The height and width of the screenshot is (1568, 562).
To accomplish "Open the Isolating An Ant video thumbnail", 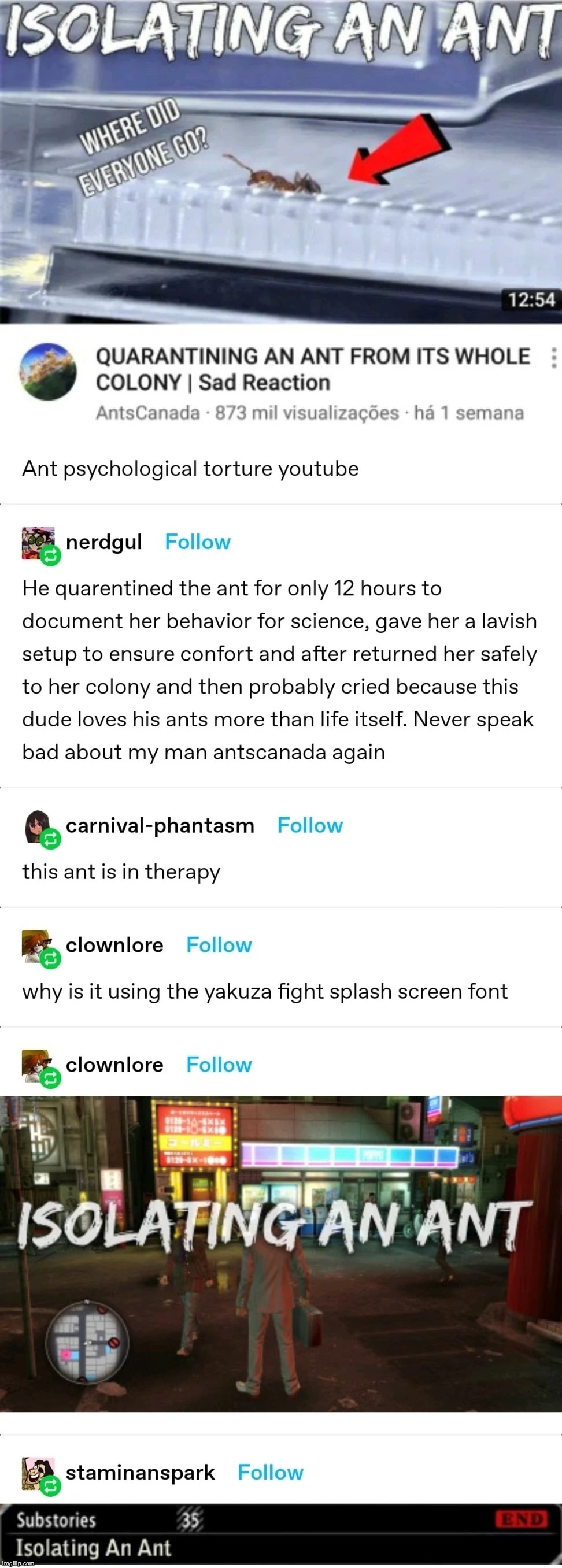I will (280, 161).
